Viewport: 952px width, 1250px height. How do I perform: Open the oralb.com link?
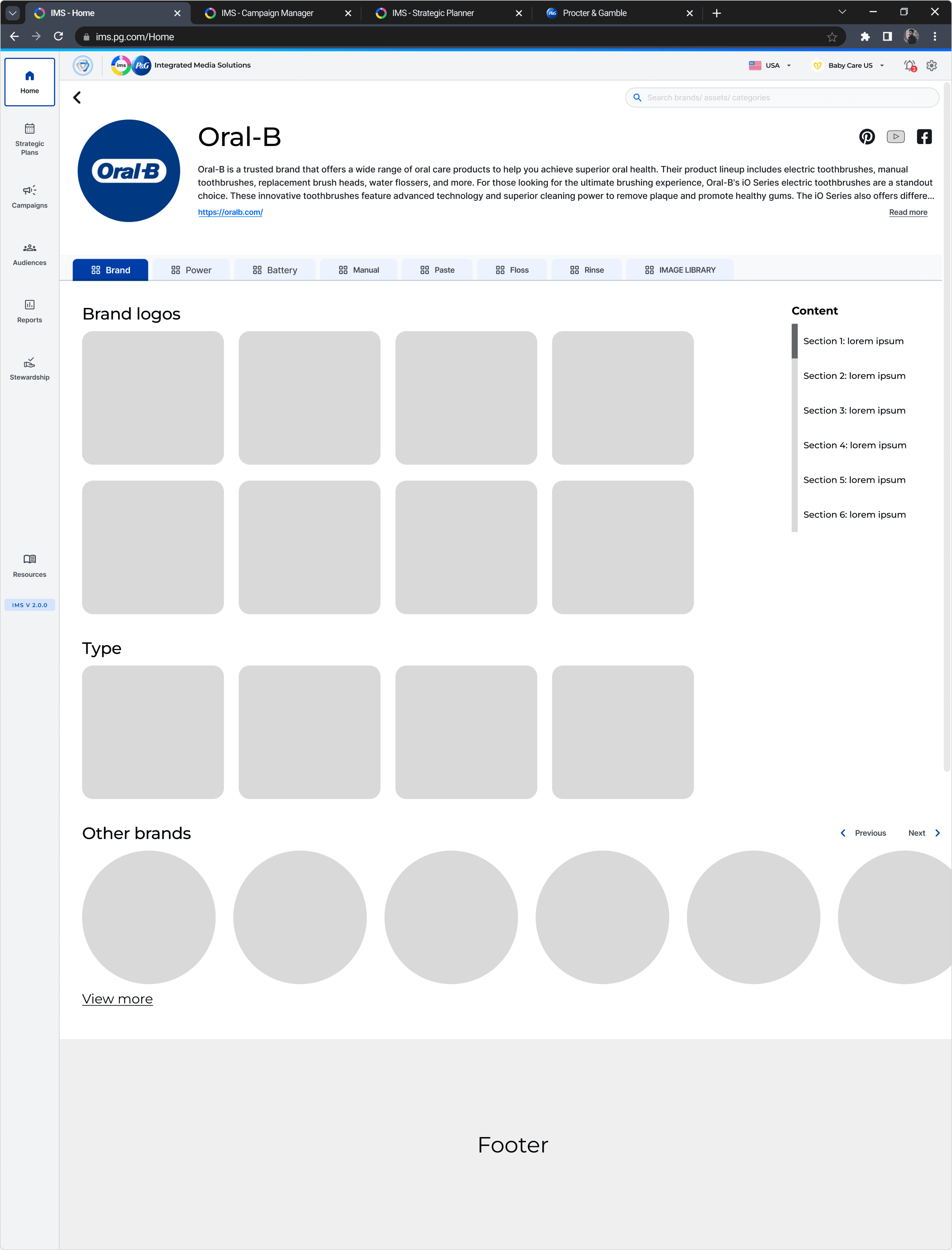[x=230, y=212]
